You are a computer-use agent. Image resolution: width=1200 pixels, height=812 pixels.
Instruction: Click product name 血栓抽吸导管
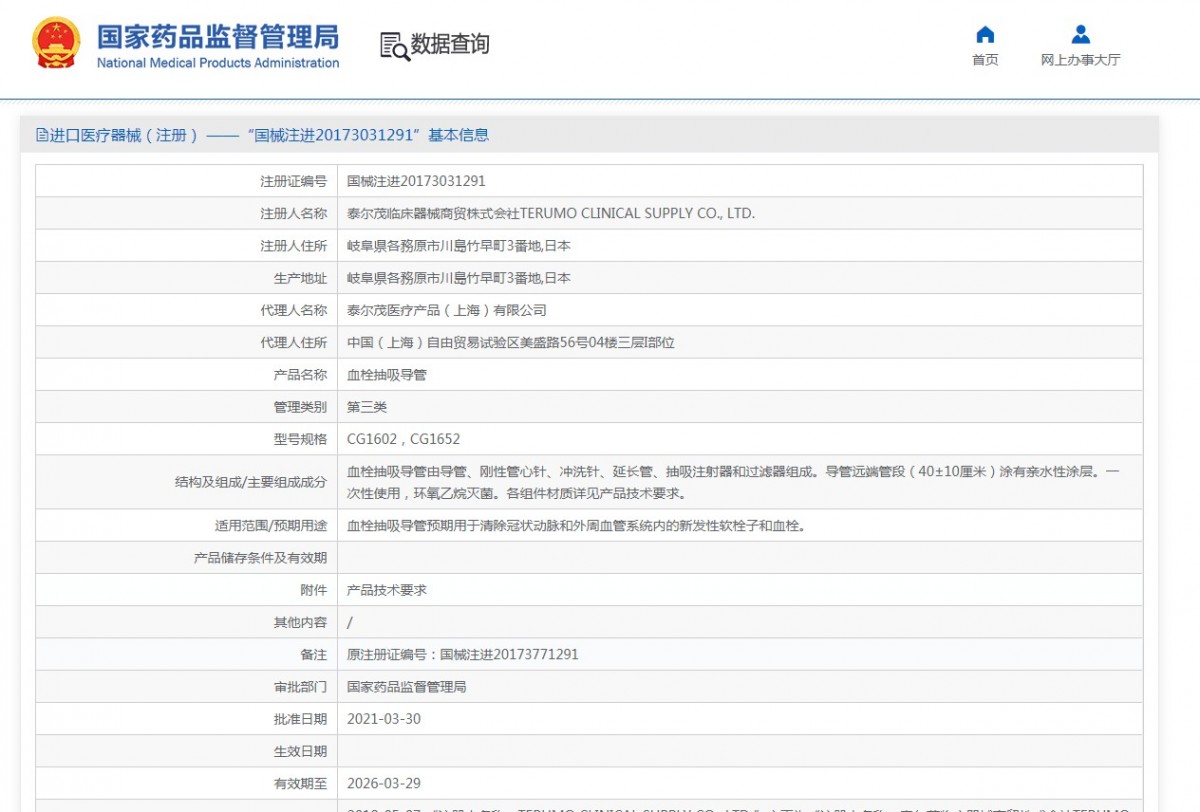387,375
